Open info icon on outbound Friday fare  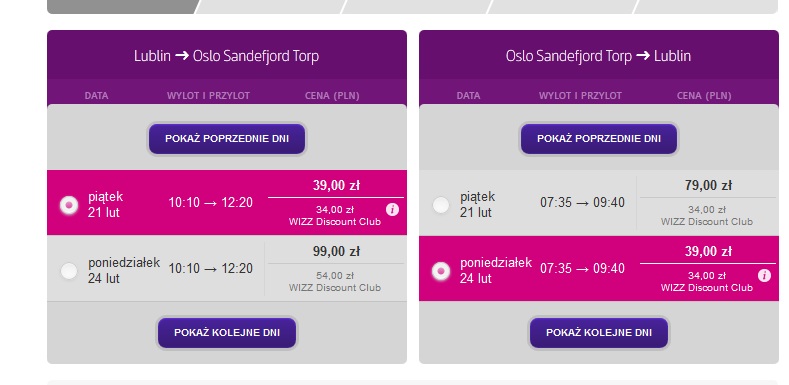[x=392, y=210]
